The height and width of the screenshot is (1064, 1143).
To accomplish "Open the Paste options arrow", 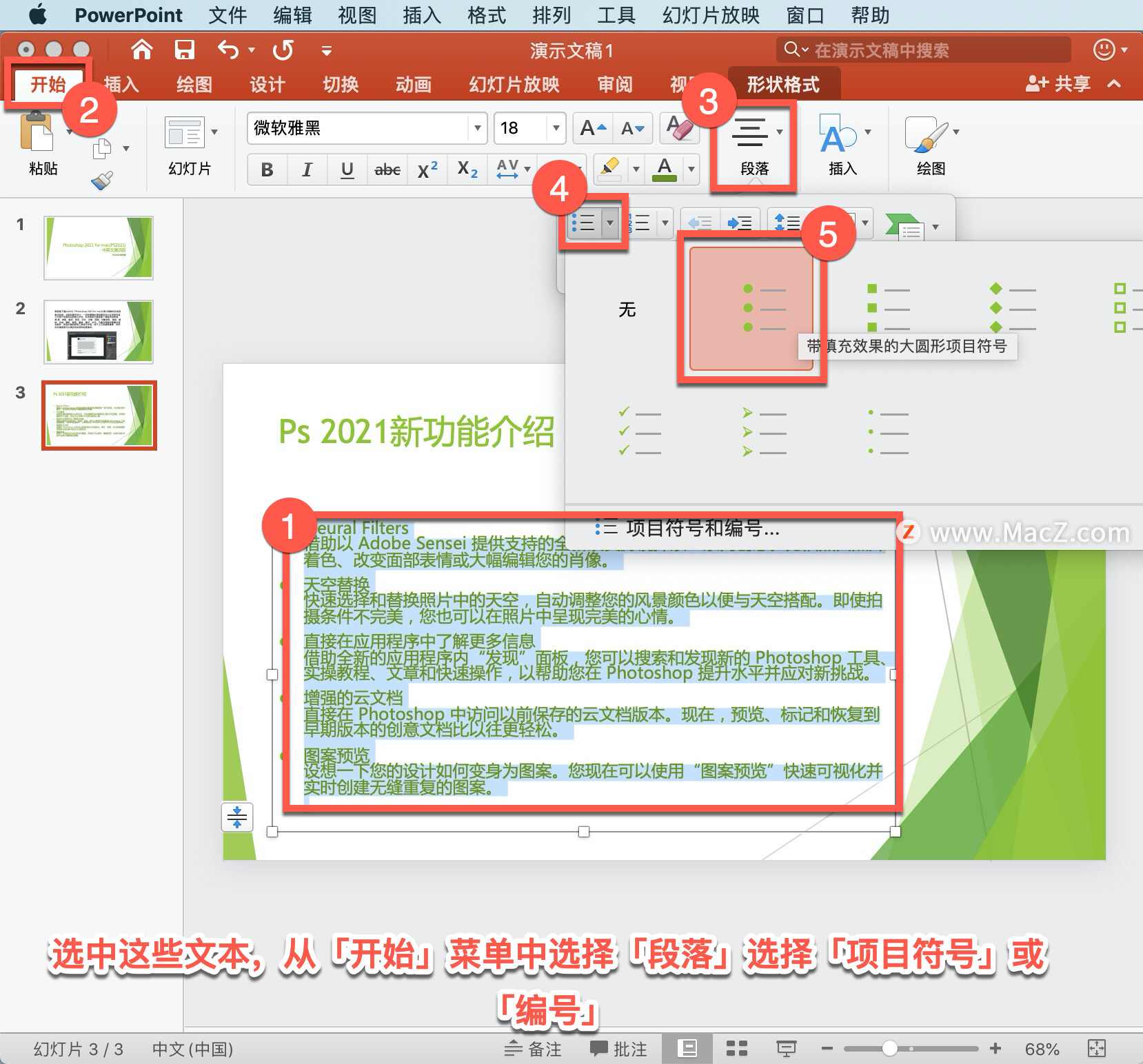I will click(70, 131).
